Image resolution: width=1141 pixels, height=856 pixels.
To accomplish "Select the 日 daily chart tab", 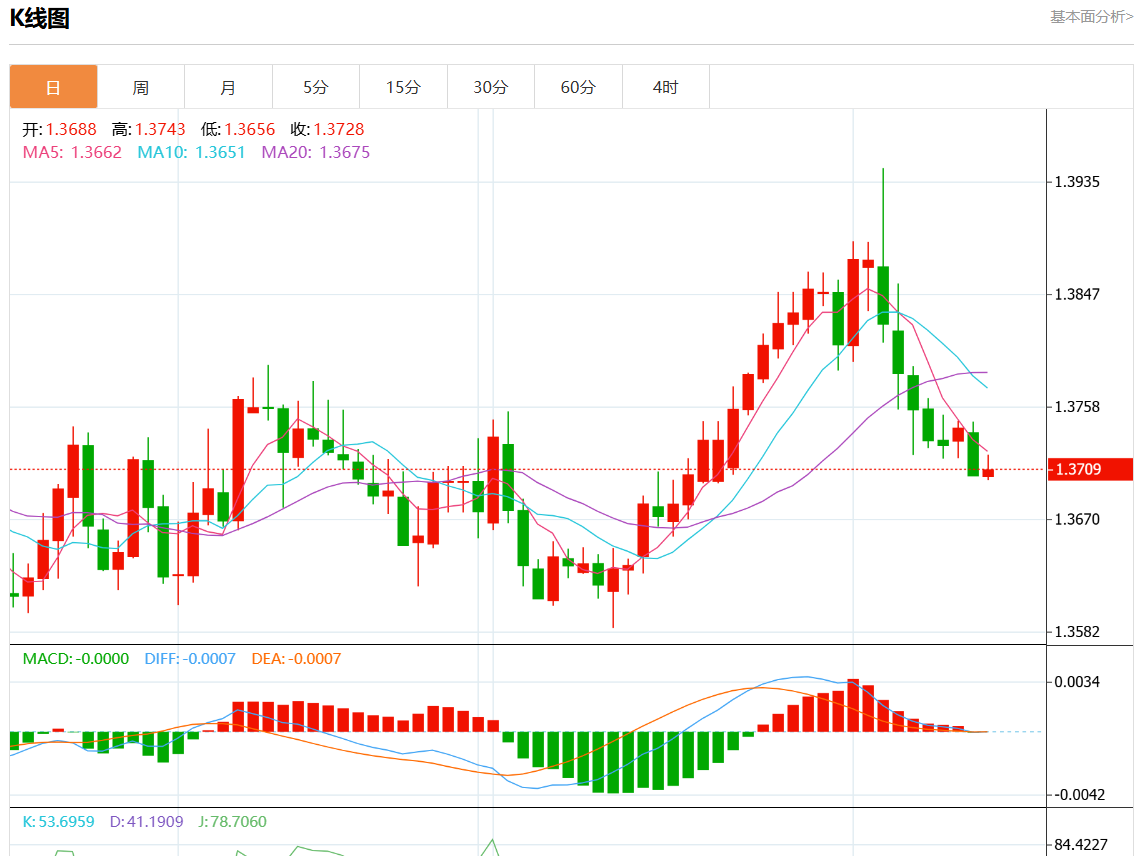I will tap(54, 87).
